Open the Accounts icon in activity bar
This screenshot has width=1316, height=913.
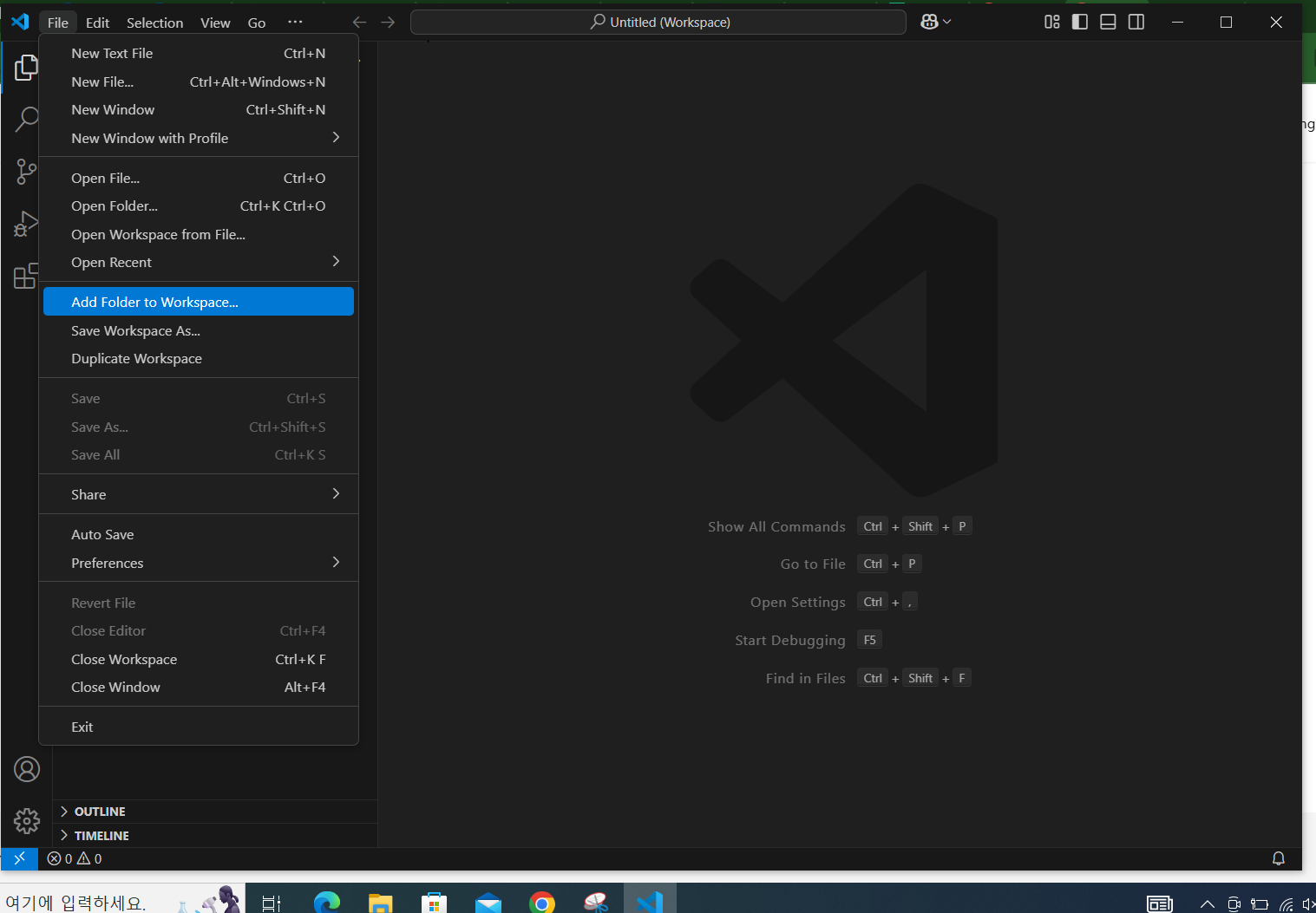27,769
